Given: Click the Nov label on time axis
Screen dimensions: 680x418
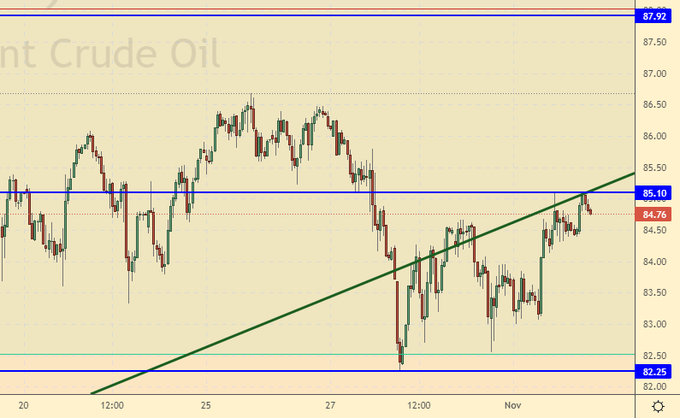Looking at the screenshot, I should point(513,405).
